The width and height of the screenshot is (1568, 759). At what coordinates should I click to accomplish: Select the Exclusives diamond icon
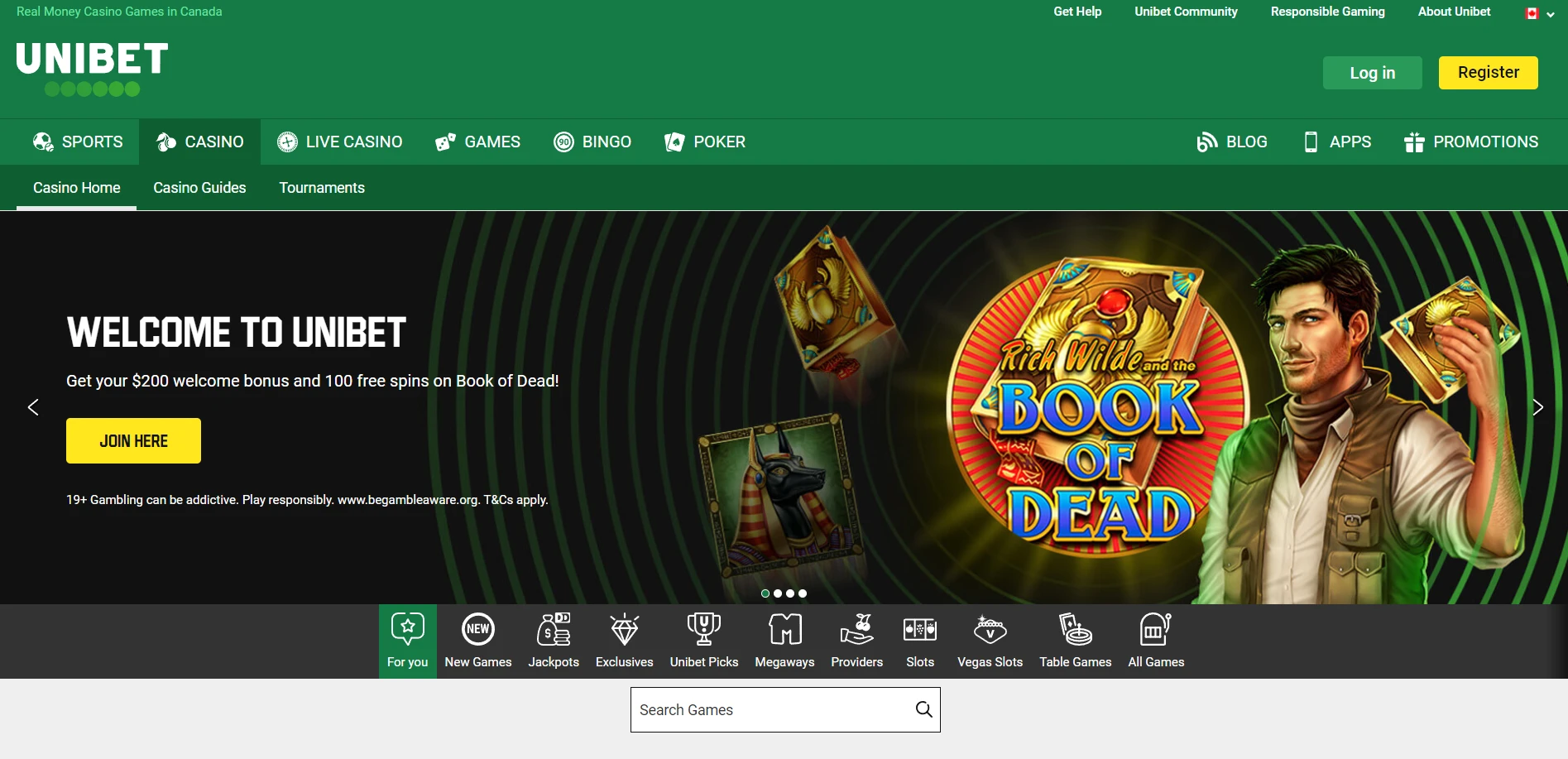click(x=625, y=629)
